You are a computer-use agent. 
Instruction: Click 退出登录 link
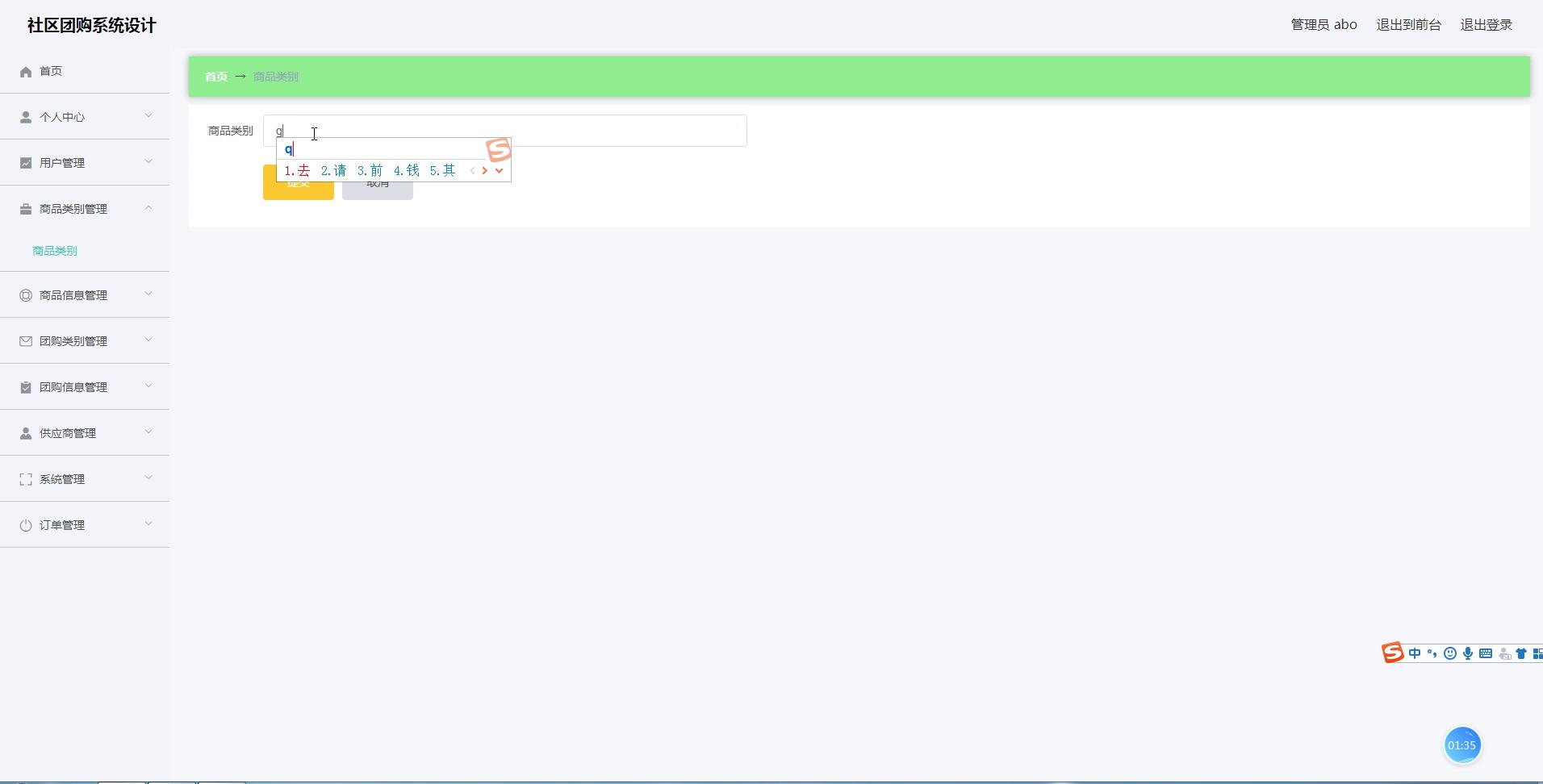1486,25
